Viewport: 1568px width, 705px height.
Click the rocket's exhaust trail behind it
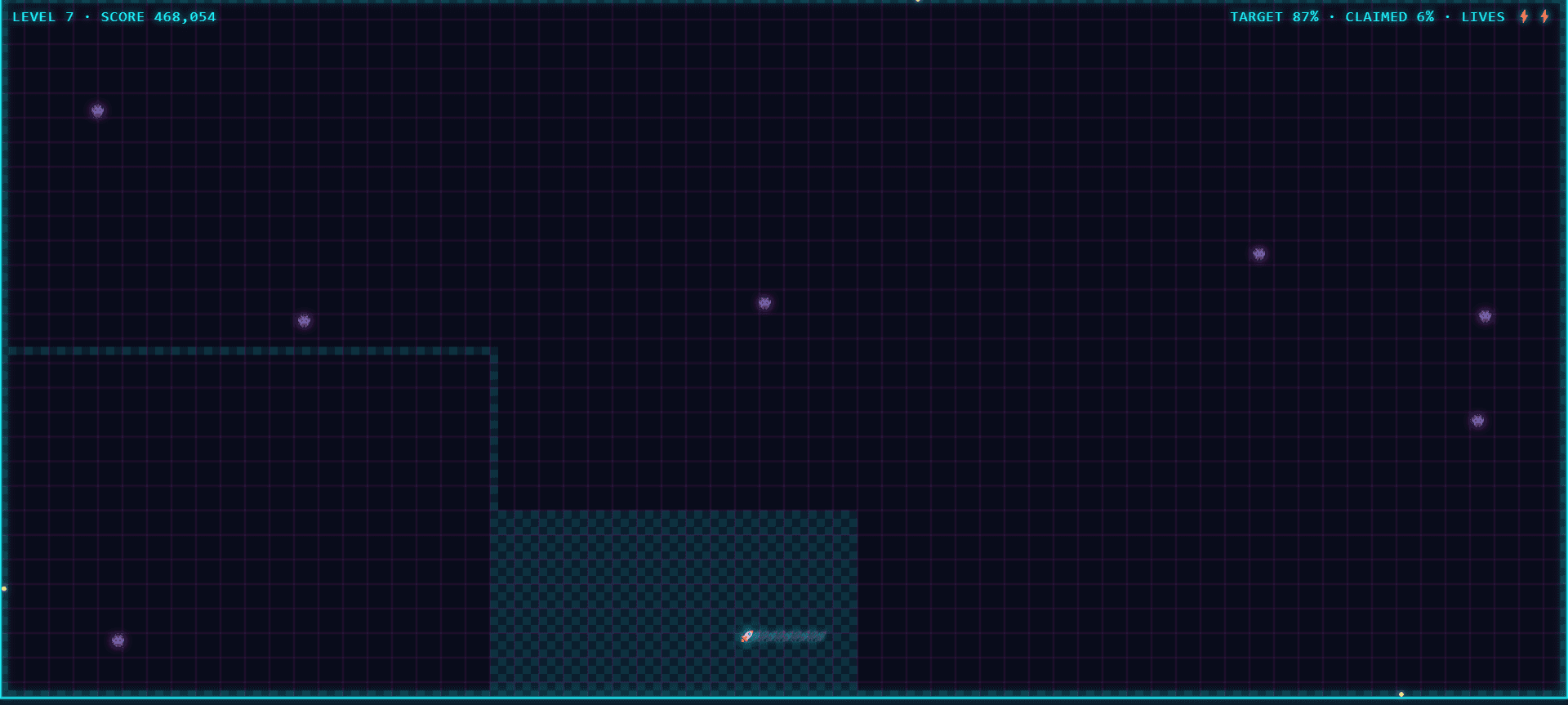tap(789, 636)
